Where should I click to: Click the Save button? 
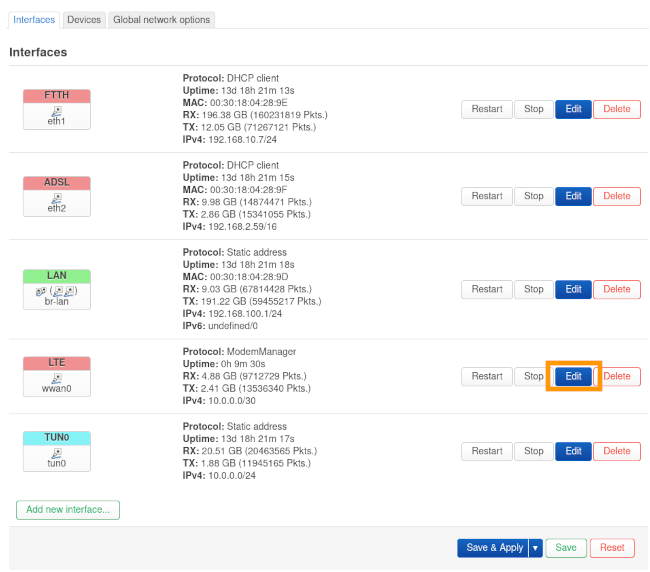pyautogui.click(x=566, y=548)
